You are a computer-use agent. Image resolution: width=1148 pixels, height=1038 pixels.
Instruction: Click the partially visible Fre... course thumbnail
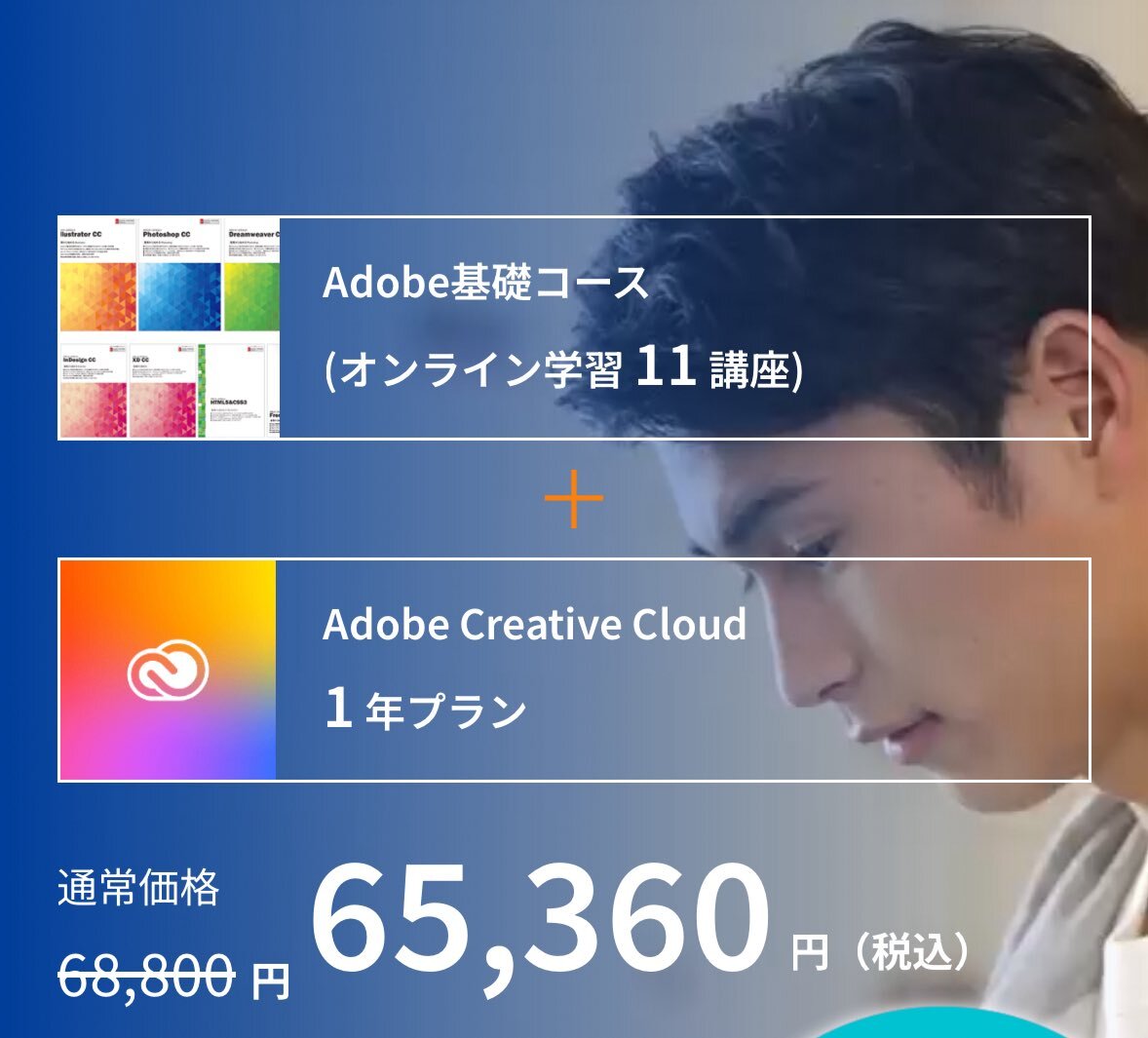pyautogui.click(x=274, y=390)
